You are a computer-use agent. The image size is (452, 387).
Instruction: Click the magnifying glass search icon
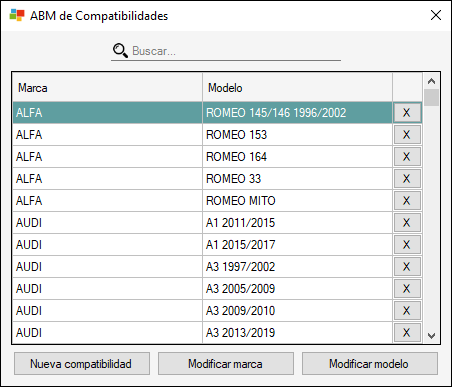[x=120, y=51]
